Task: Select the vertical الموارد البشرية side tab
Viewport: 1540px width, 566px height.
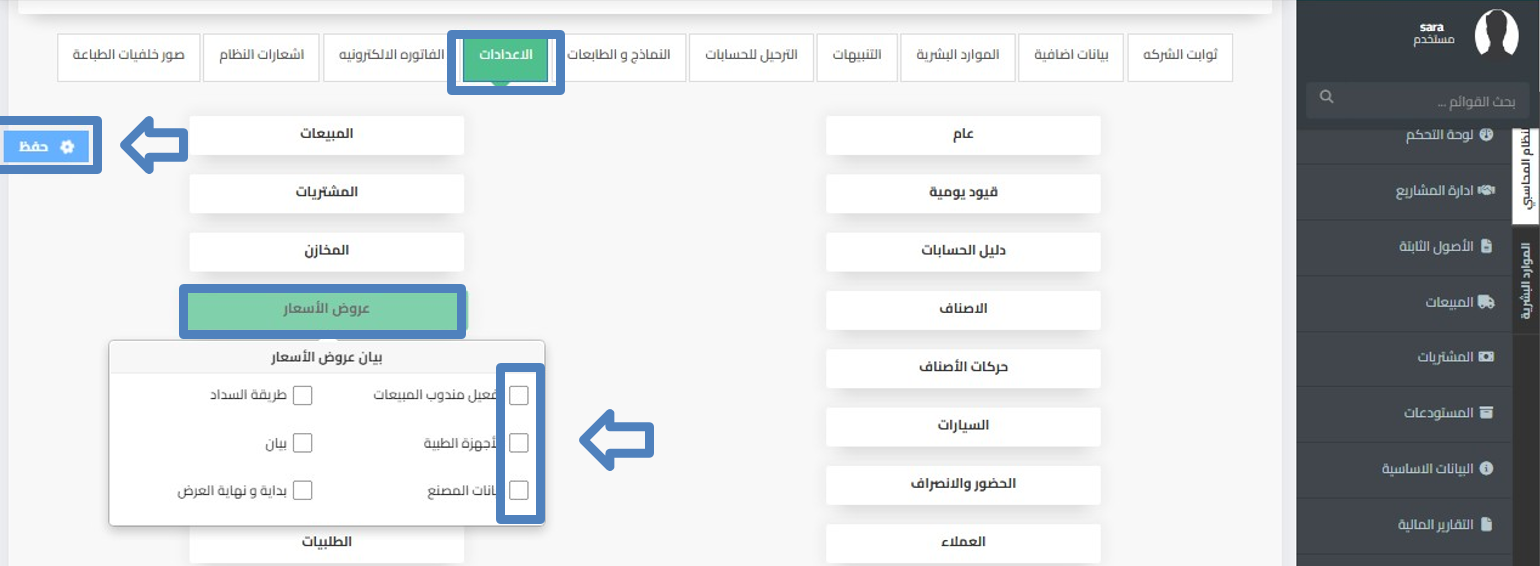Action: coord(1526,272)
